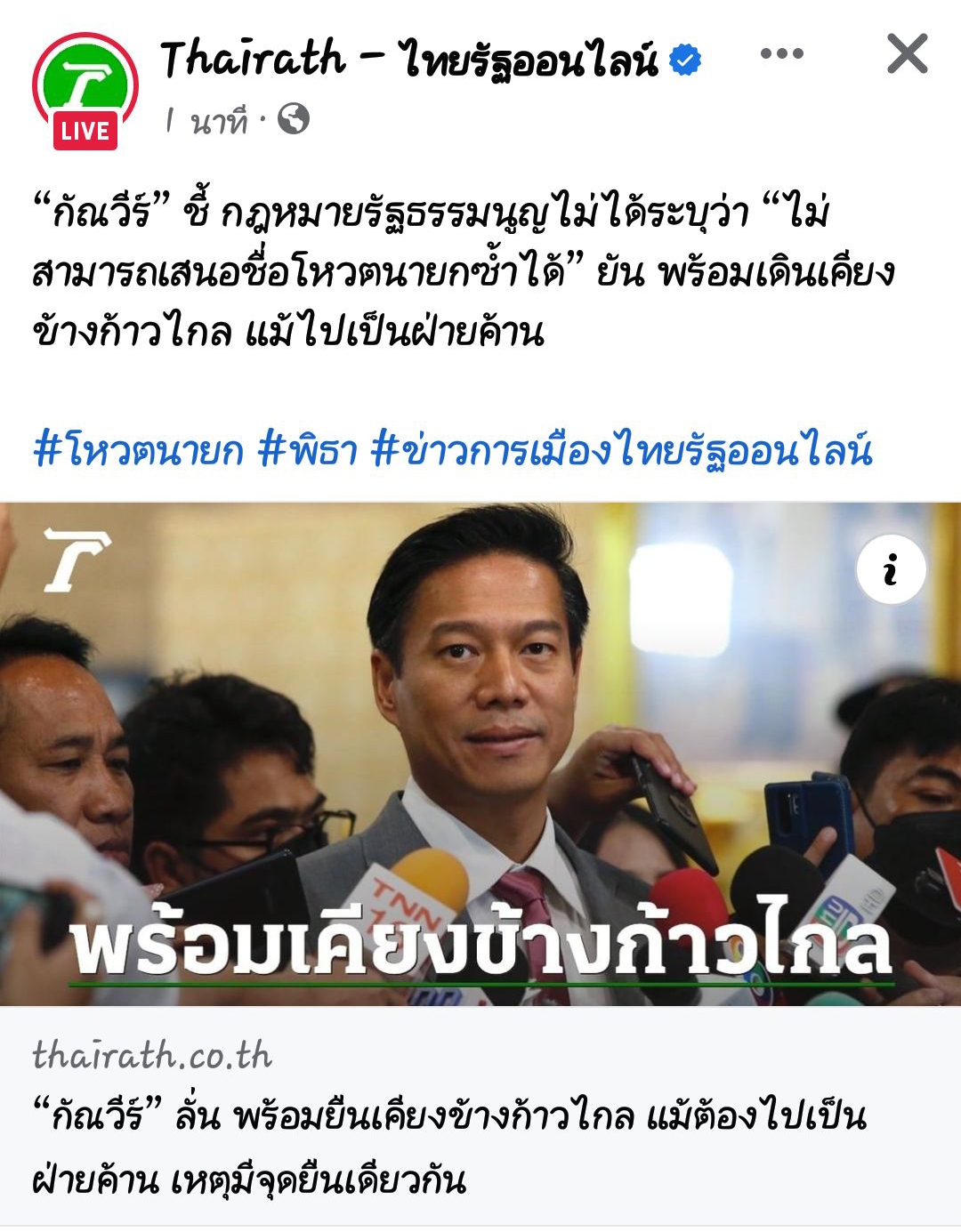
Task: Tap the gray link preview card area
Action: tap(480, 1116)
